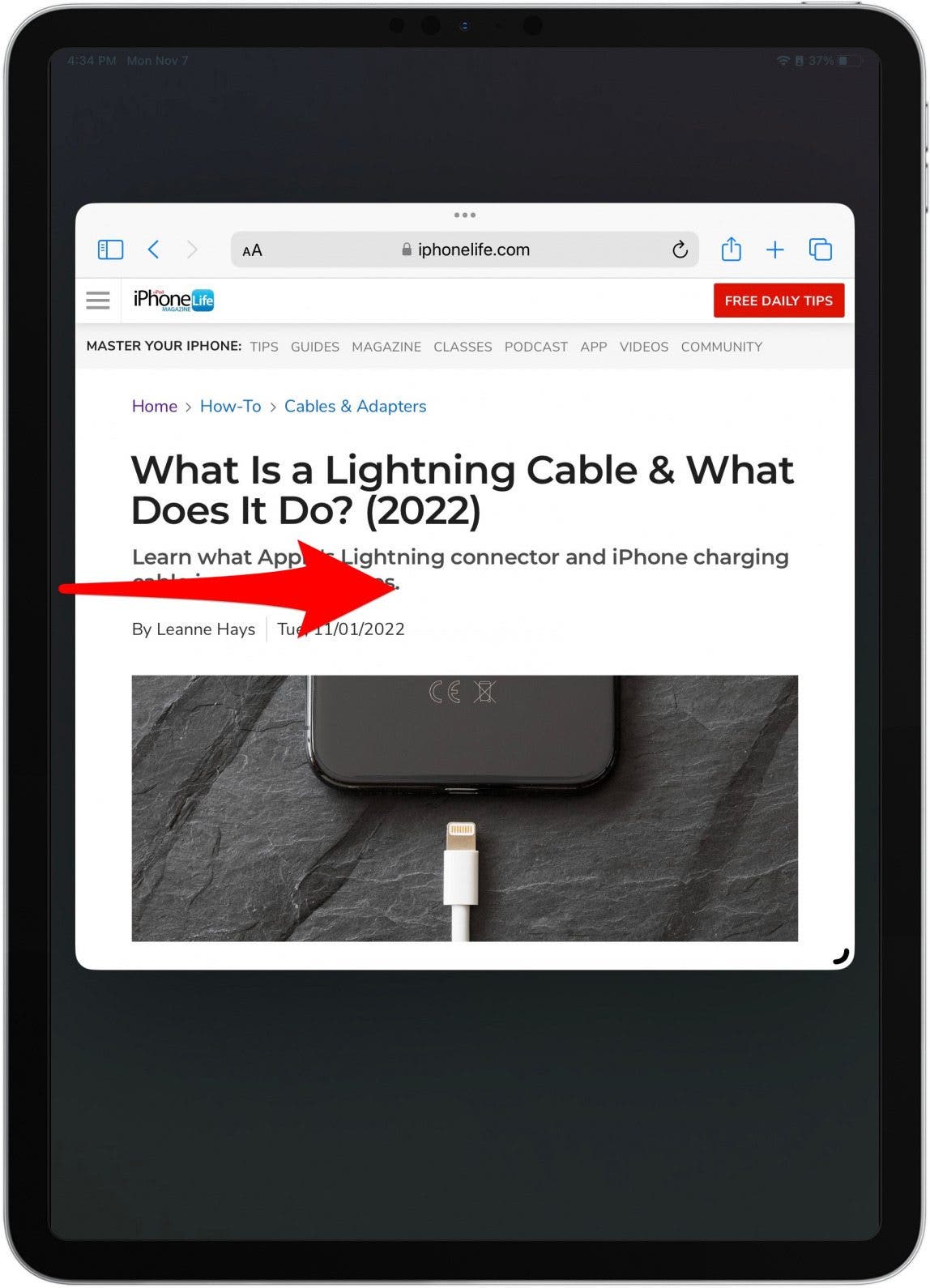Show the tab overview icon
This screenshot has width=930, height=1288.
(821, 249)
